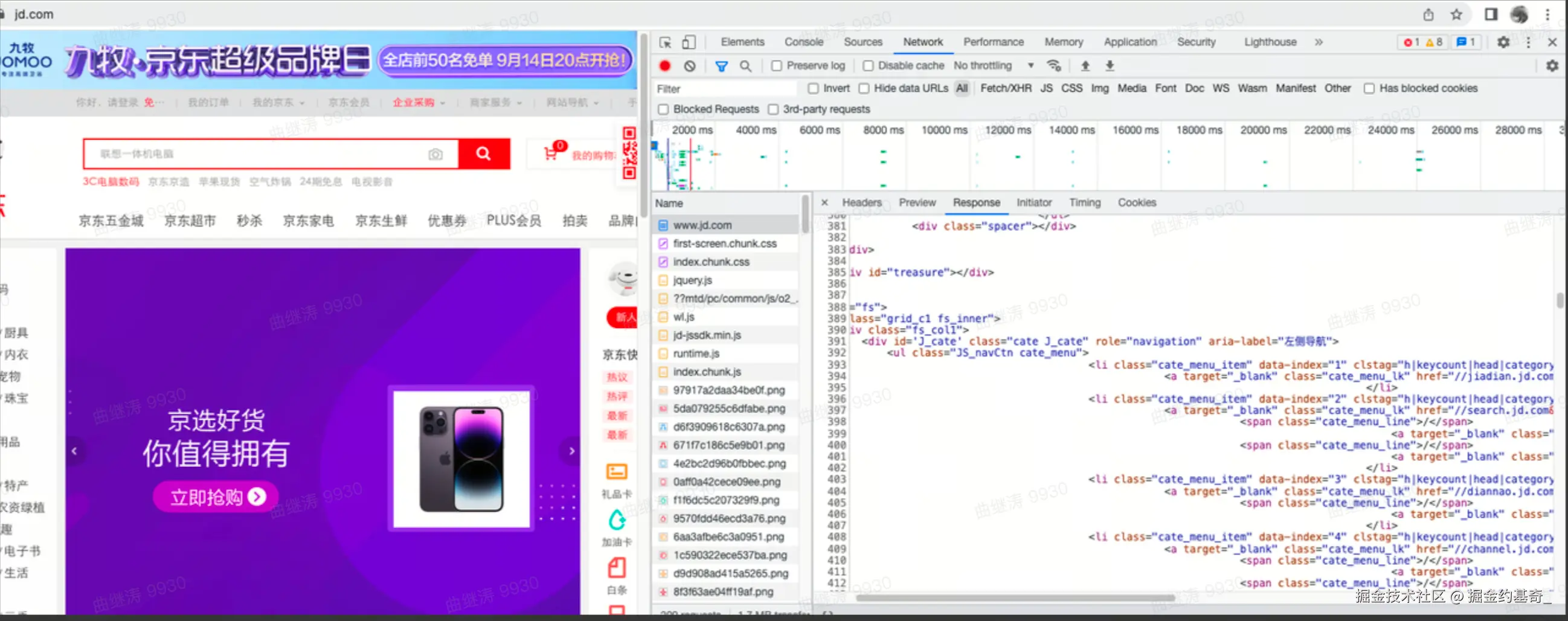1568x621 pixels.
Task: Share the page from browser toolbar
Action: coord(1427,14)
